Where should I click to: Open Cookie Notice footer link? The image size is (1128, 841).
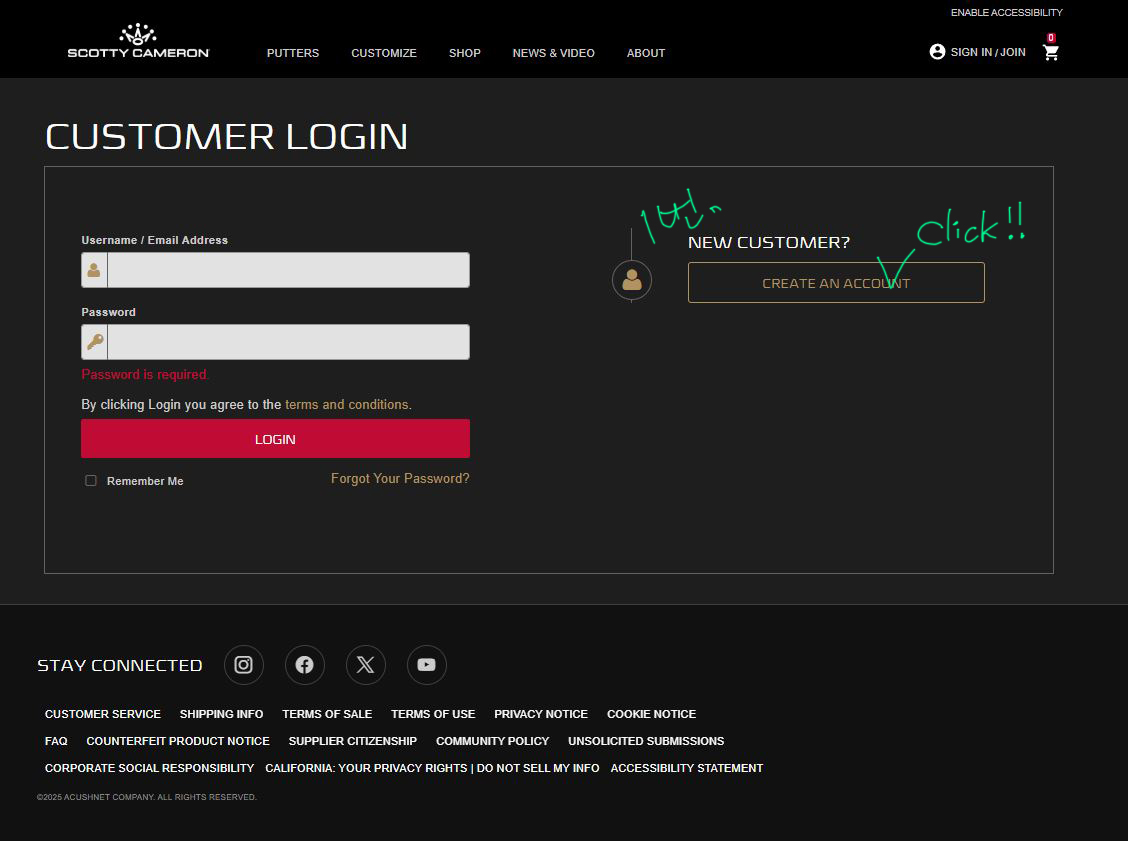pyautogui.click(x=651, y=714)
